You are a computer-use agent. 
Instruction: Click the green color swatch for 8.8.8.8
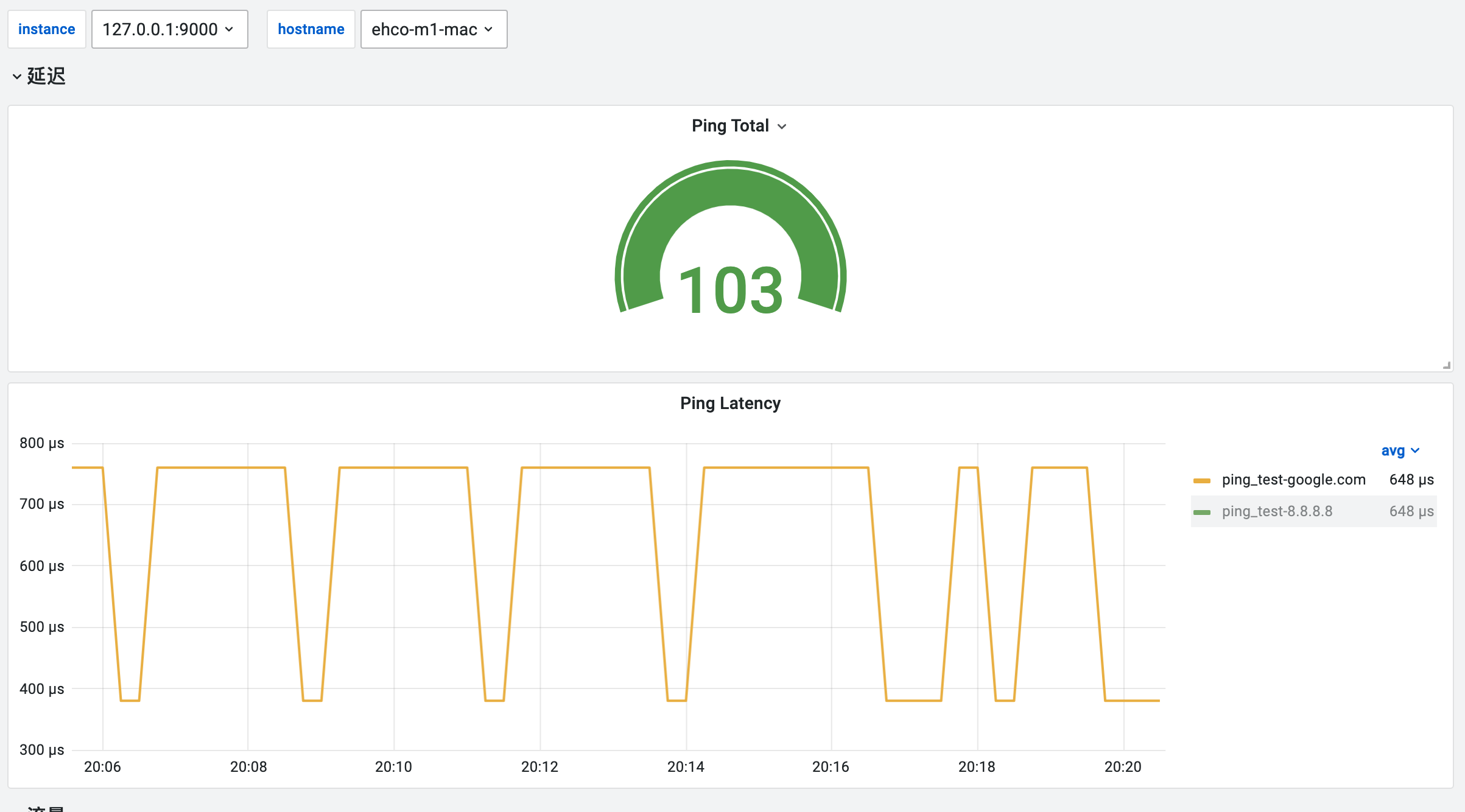[x=1201, y=513]
